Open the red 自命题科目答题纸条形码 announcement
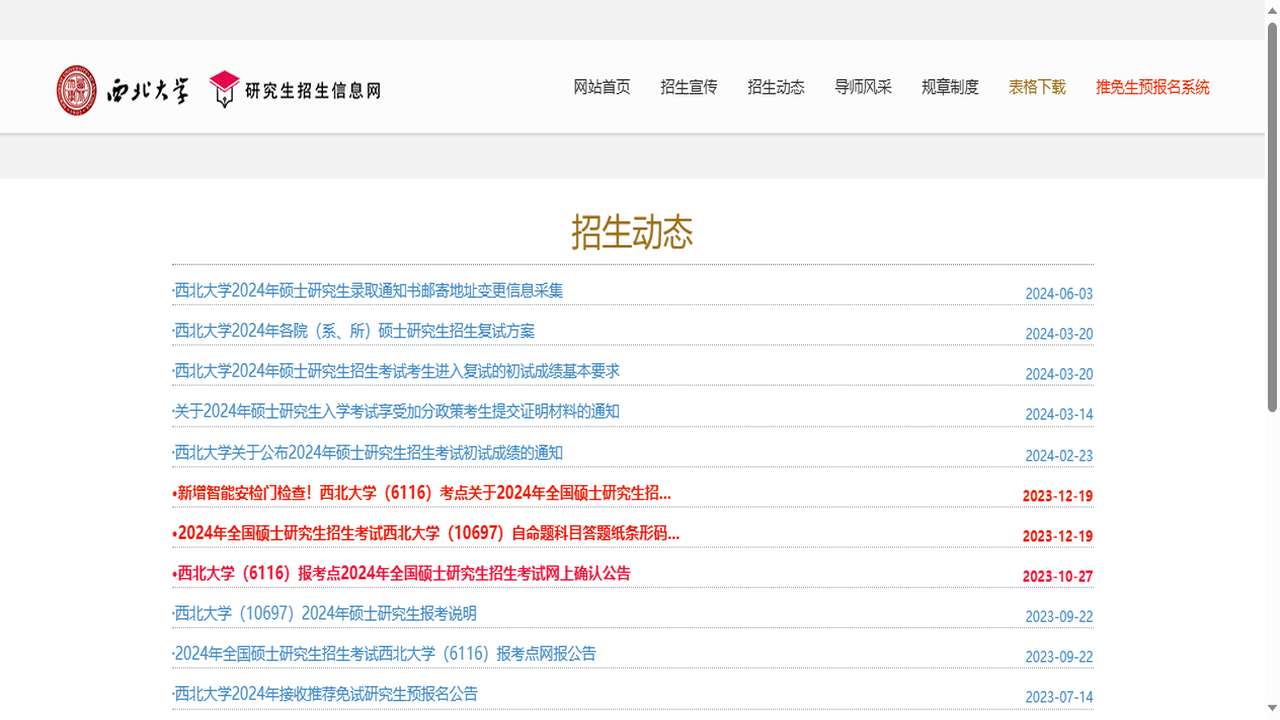This screenshot has height=720, width=1280. click(427, 533)
